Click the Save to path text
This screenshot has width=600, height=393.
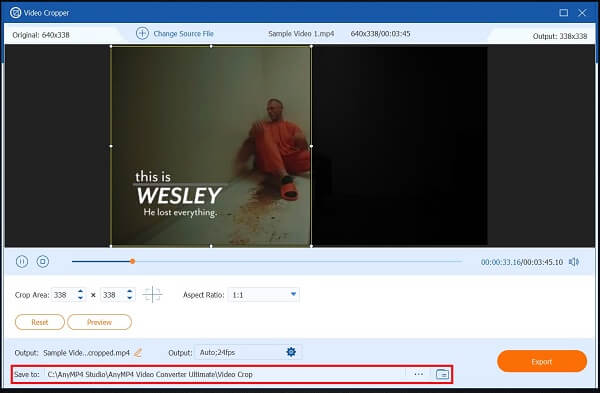pos(150,375)
